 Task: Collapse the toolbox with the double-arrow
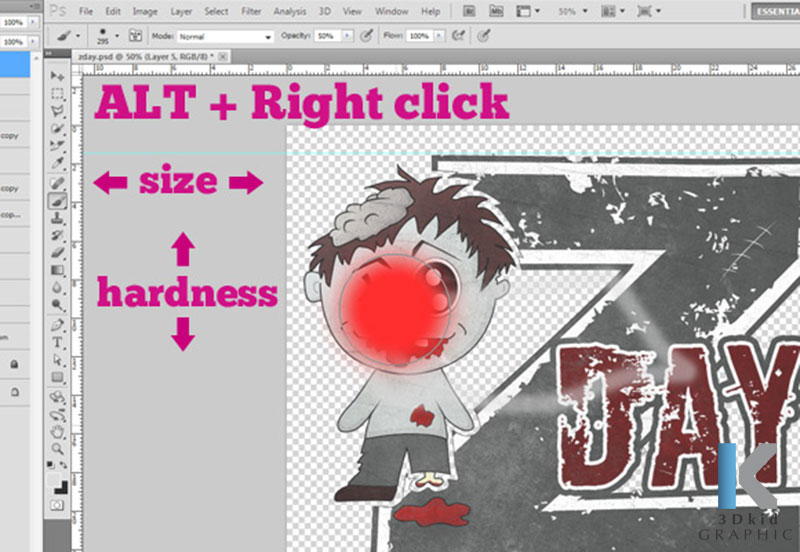[x=49, y=53]
